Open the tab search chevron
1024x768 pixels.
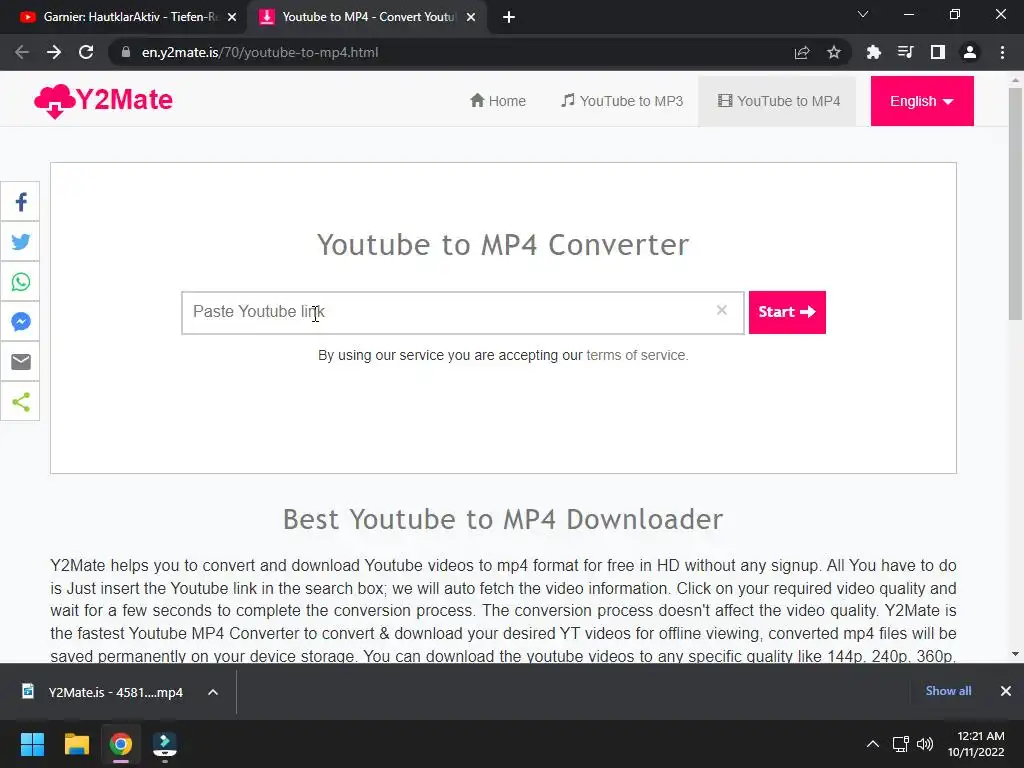click(x=863, y=14)
